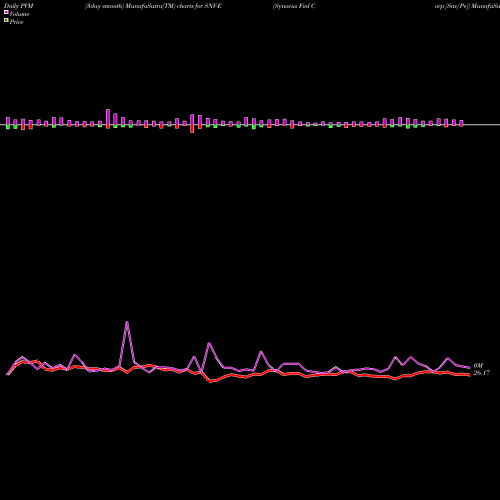500x500 pixels.
Task: Click the Price legend color swatch
Action: (x=6, y=21)
